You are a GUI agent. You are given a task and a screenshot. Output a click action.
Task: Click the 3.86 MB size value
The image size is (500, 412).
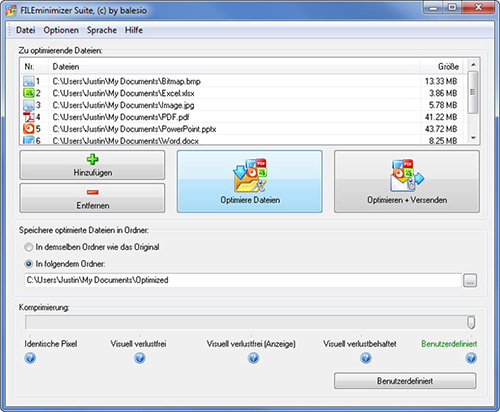tap(443, 93)
